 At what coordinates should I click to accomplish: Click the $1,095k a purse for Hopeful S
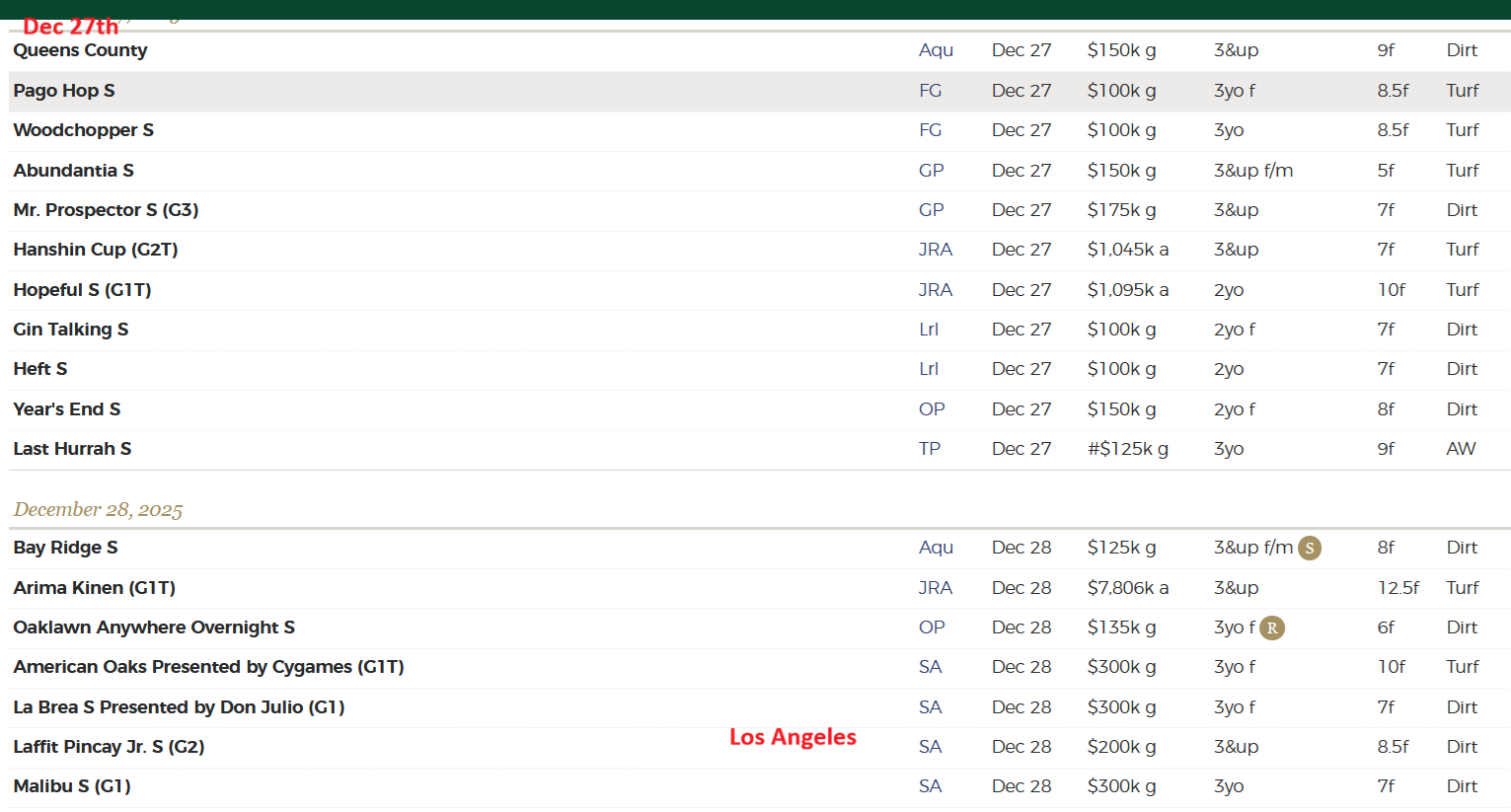pyautogui.click(x=1128, y=290)
